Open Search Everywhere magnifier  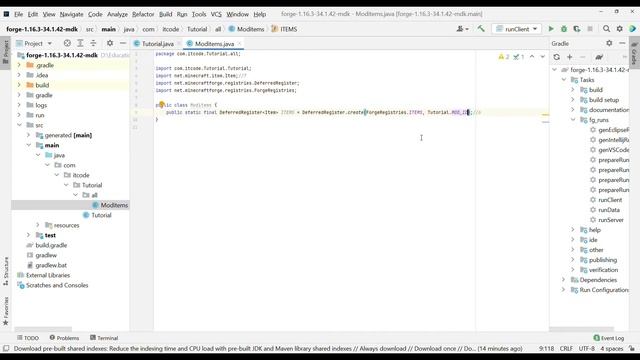click(607, 29)
